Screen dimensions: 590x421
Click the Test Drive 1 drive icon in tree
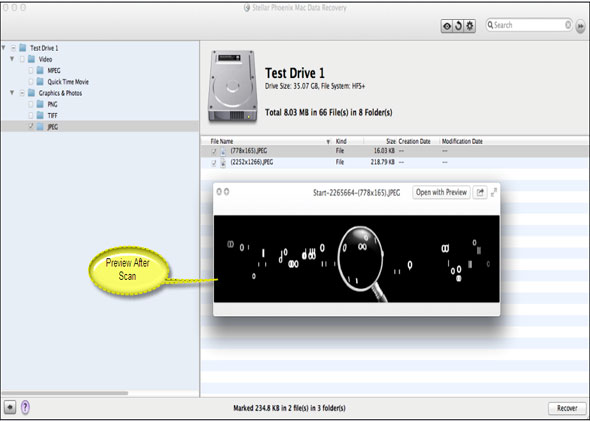(x=23, y=48)
